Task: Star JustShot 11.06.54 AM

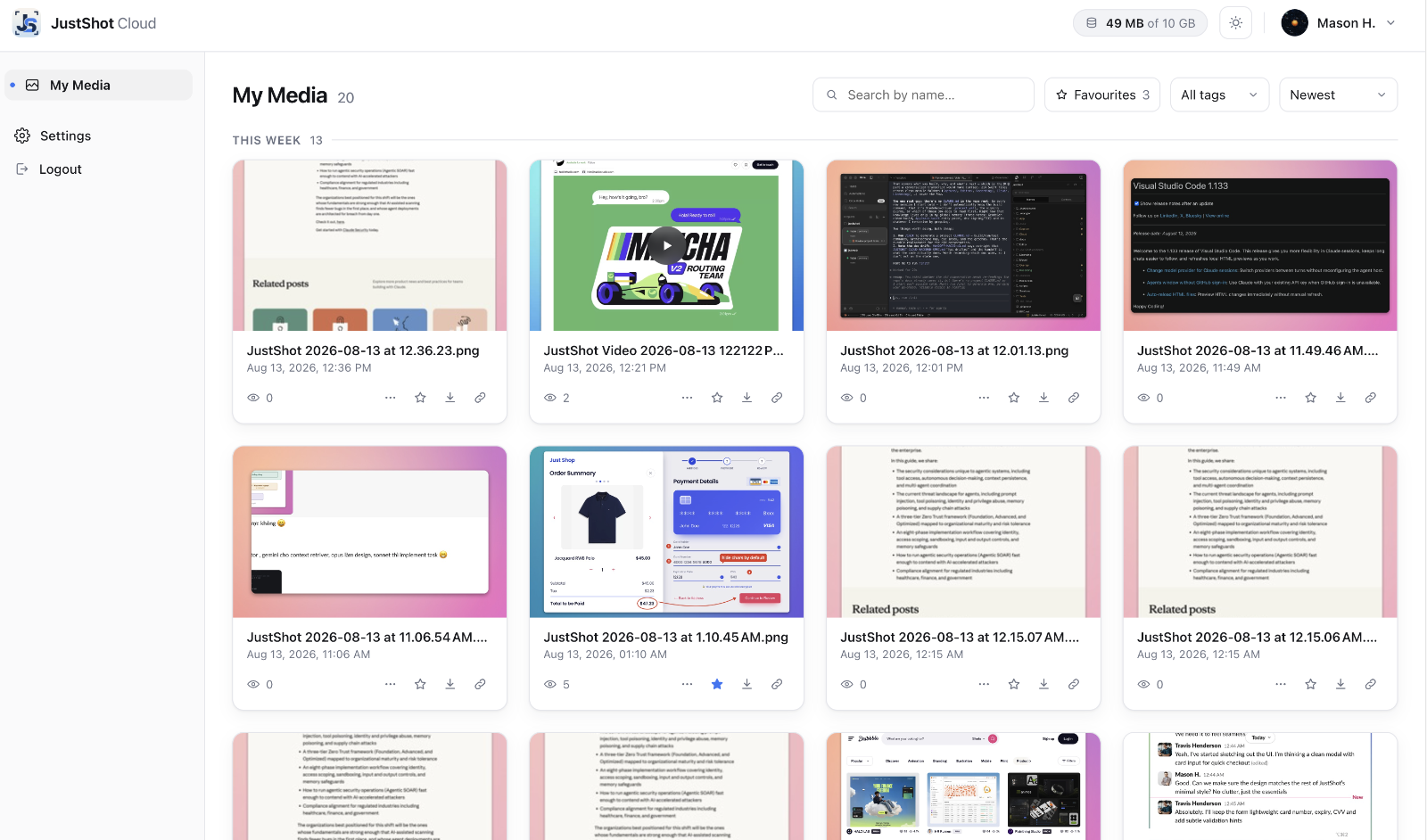Action: 420,684
